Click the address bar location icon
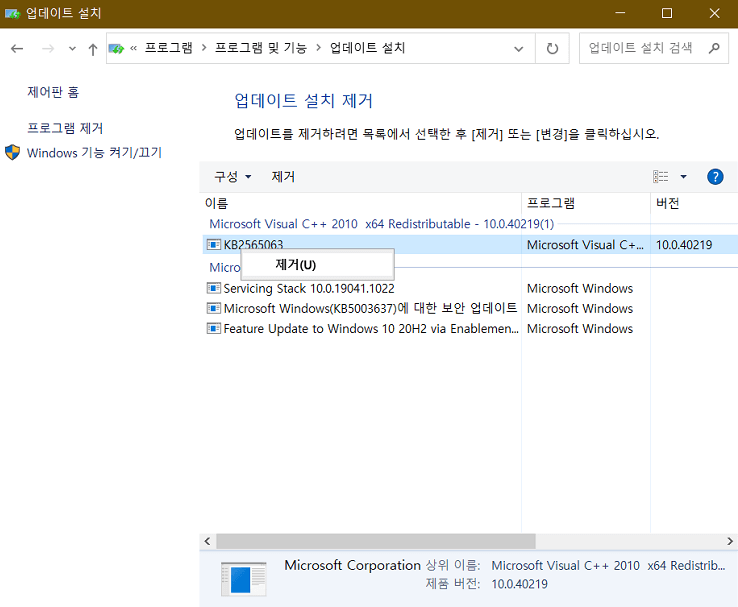This screenshot has width=738, height=607. (116, 48)
